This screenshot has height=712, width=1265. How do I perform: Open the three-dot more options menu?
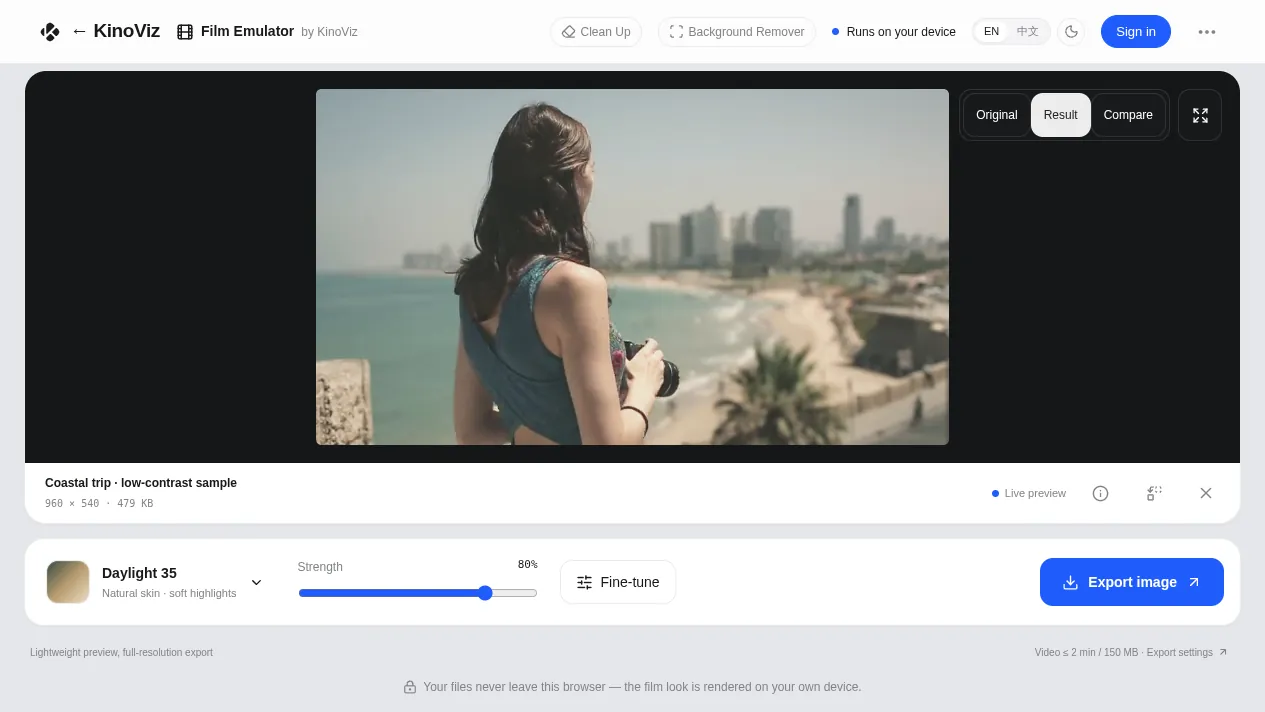[x=1207, y=32]
